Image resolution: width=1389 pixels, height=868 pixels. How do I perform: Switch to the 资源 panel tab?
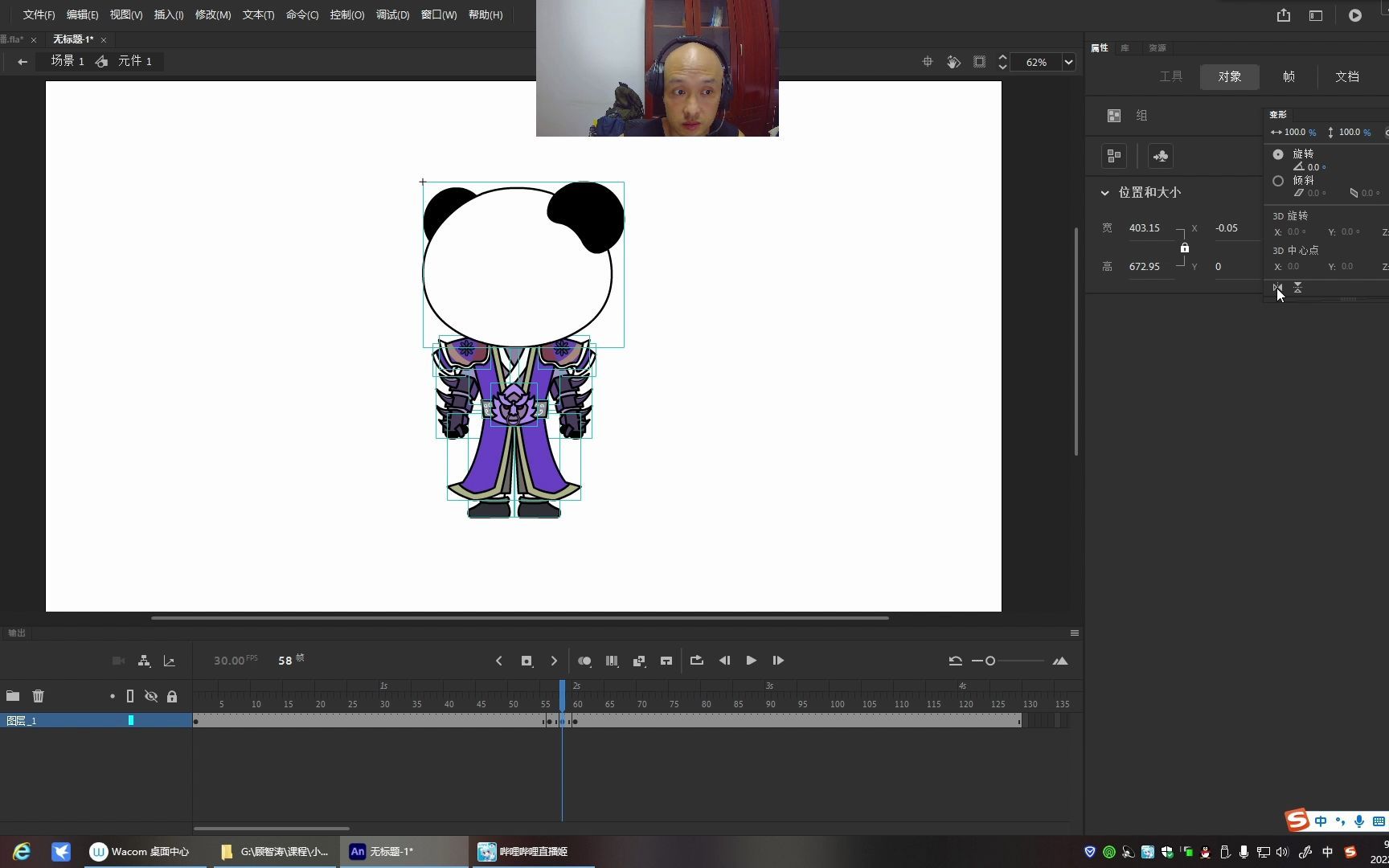pos(1157,48)
